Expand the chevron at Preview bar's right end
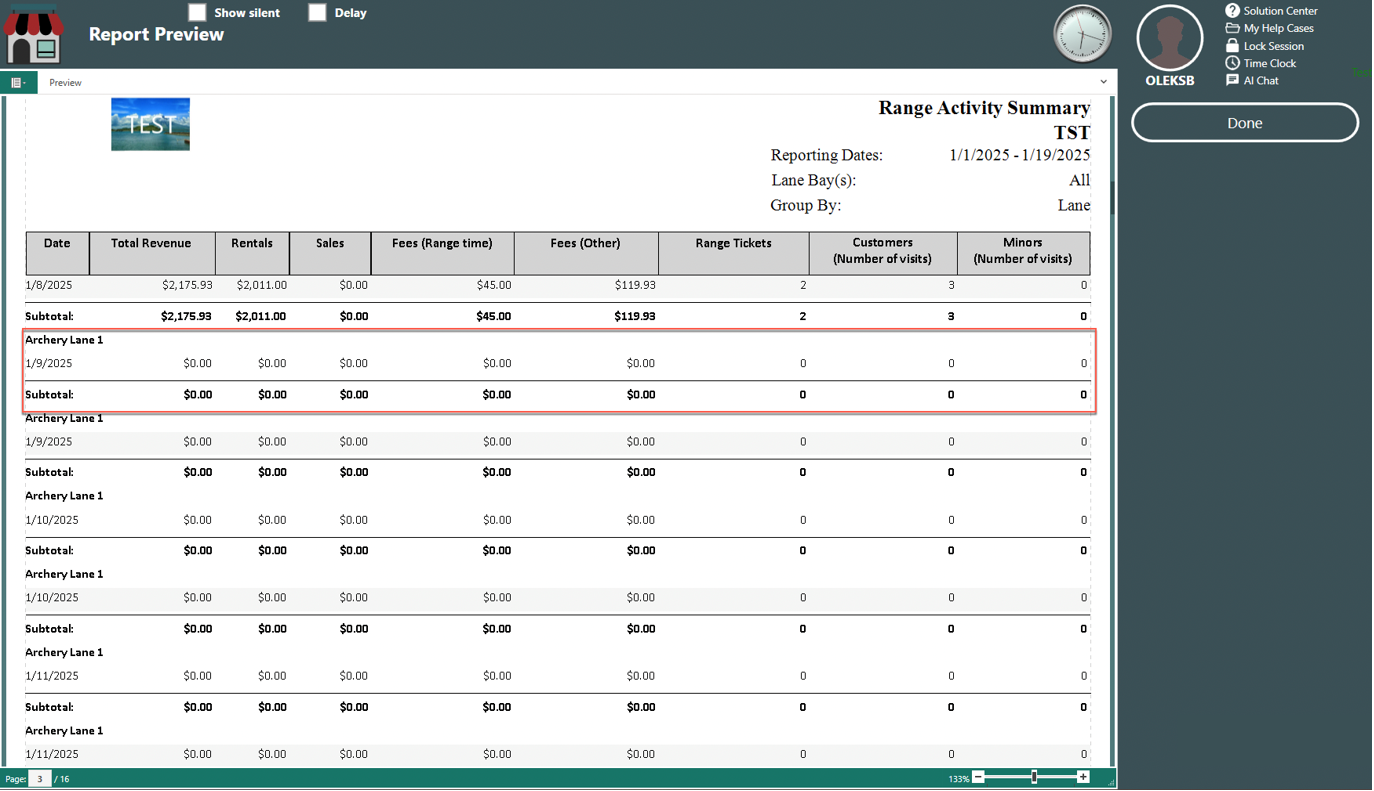 tap(1104, 83)
